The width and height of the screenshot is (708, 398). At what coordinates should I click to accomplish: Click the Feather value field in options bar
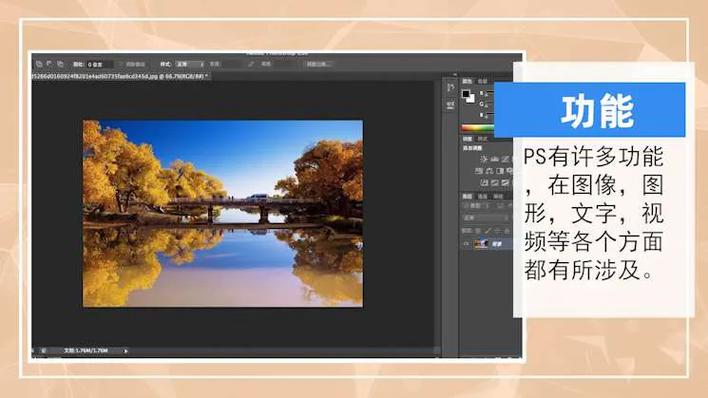pyautogui.click(x=100, y=64)
